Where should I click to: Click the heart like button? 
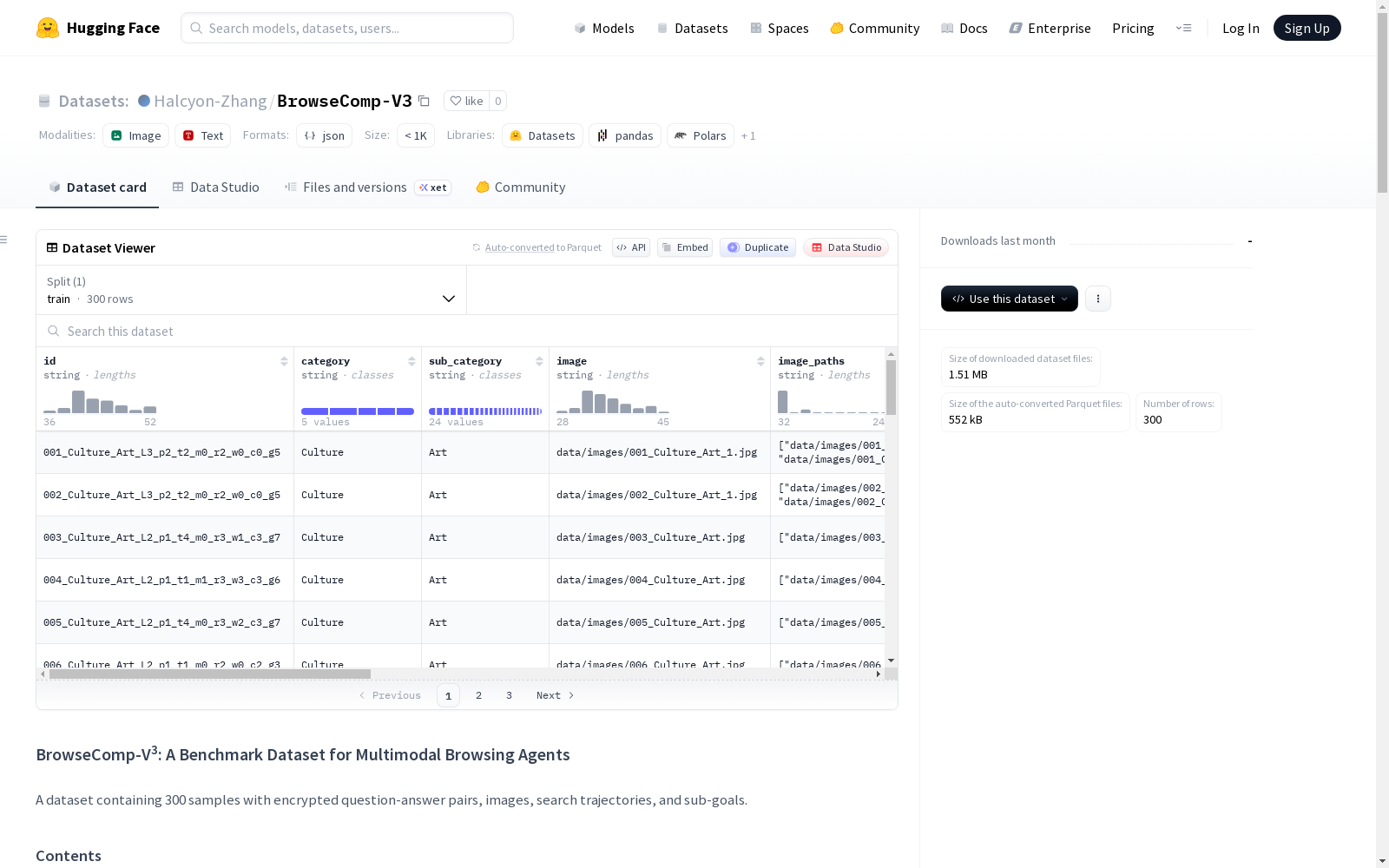(466, 101)
